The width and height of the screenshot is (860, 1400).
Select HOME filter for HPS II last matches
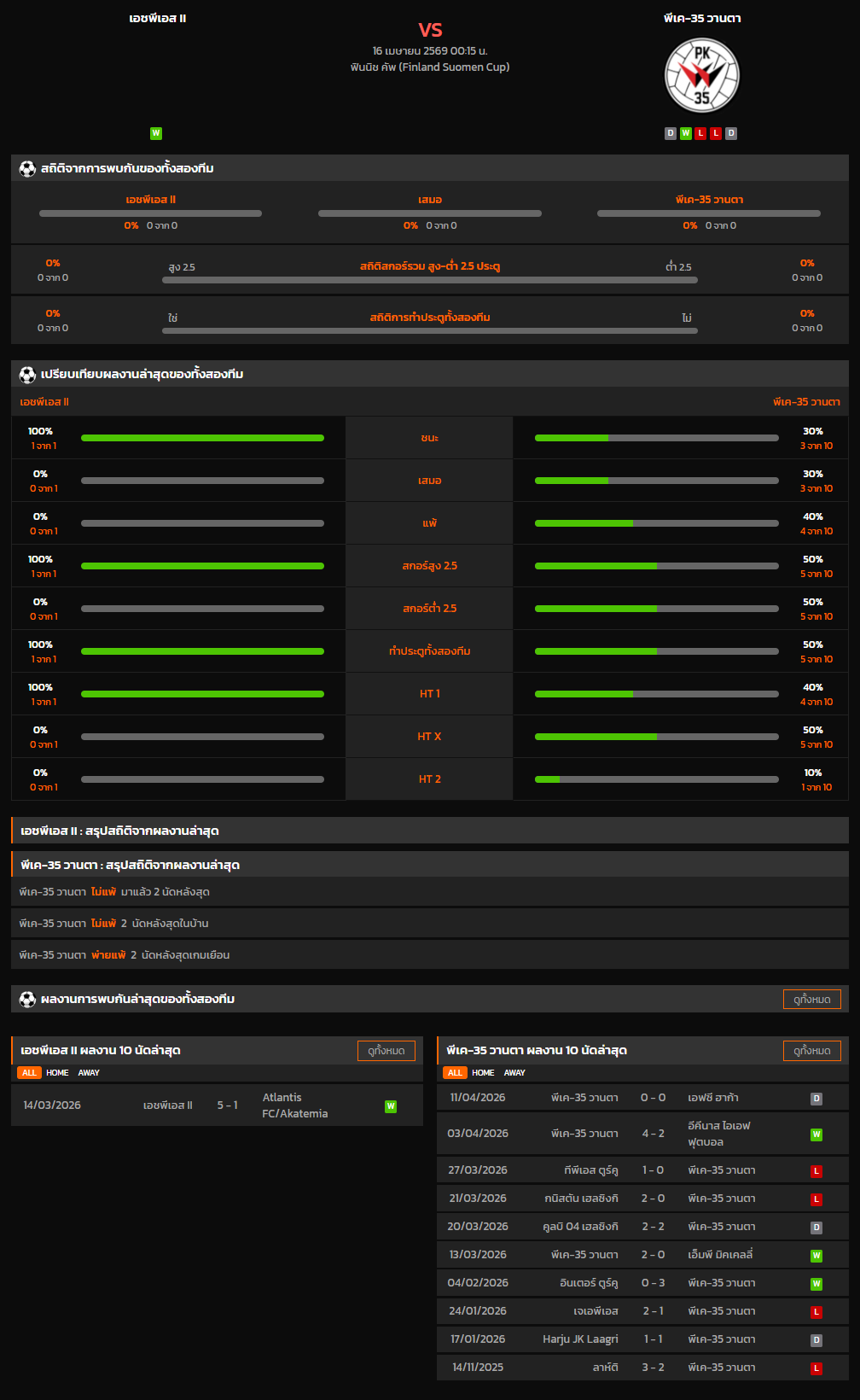pos(57,1073)
